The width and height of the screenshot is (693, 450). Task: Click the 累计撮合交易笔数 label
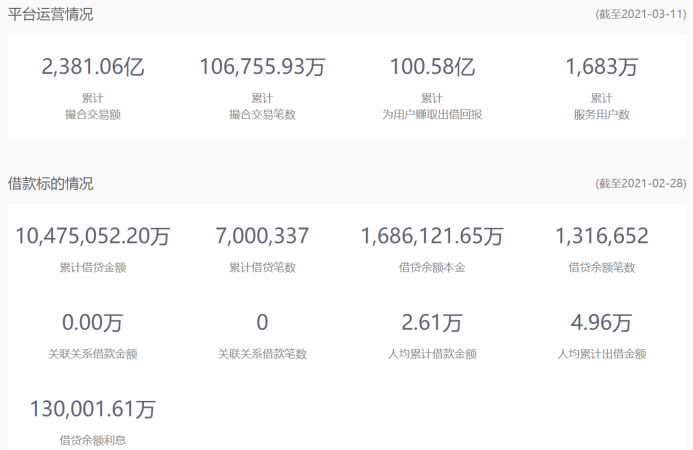coord(262,107)
